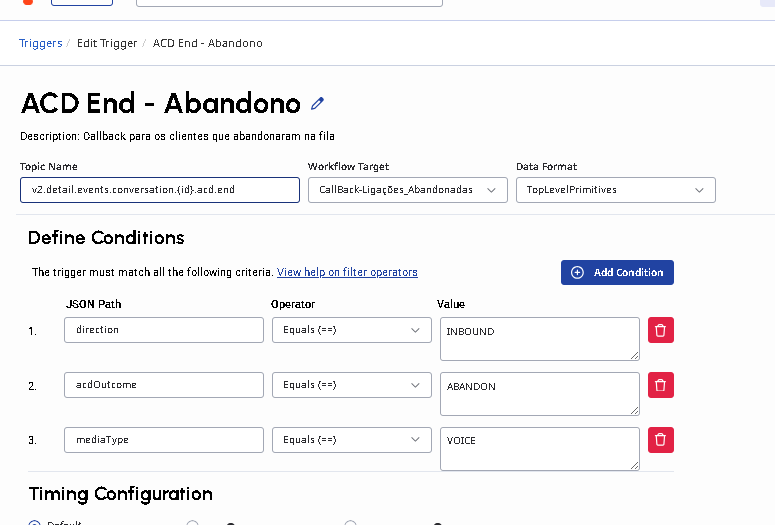This screenshot has height=525, width=775.
Task: Open View help on filter operators link
Action: click(x=347, y=272)
